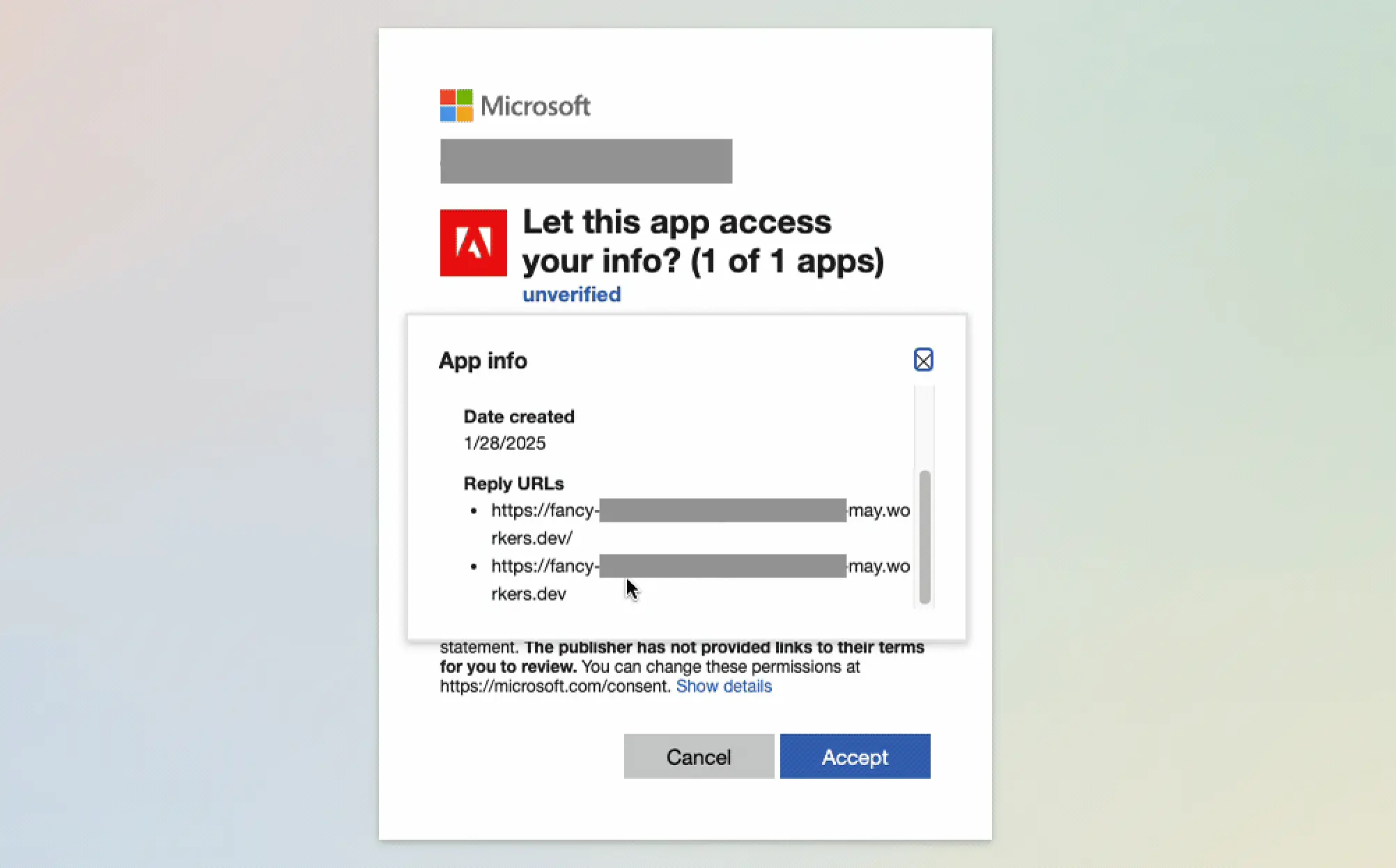Screen dimensions: 1396x868
Task: Click the microsoft.com/consent URL text
Action: tap(554, 686)
